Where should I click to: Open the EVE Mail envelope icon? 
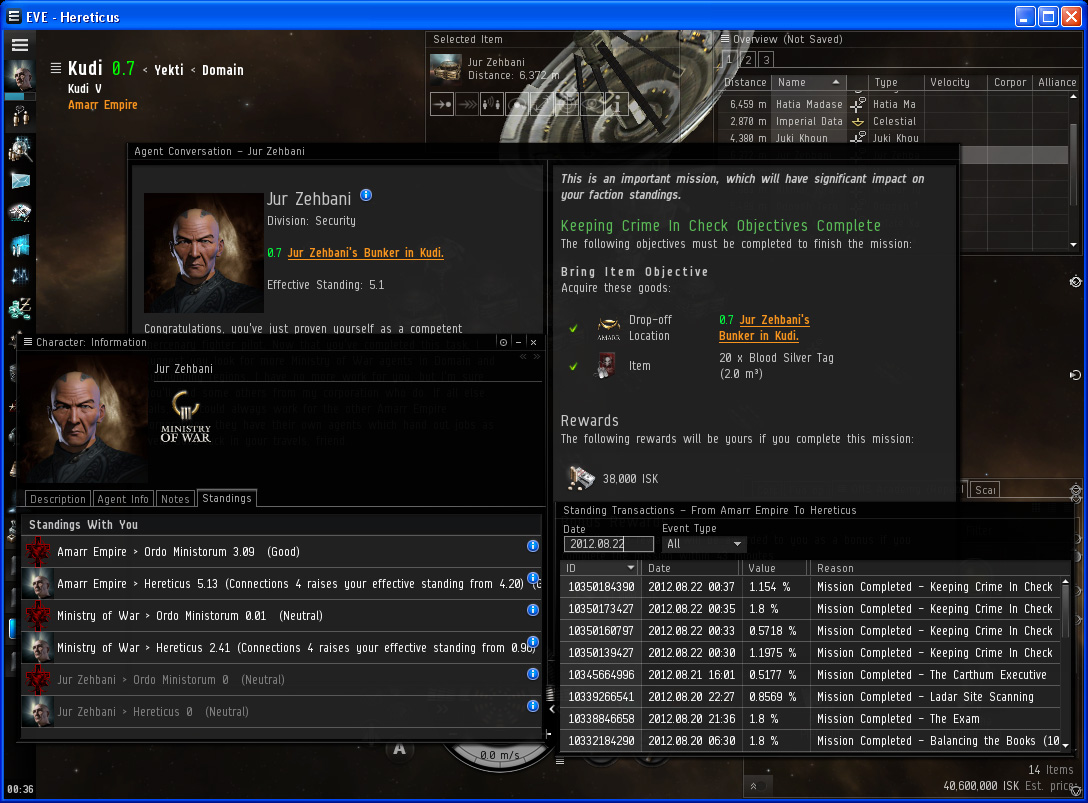tap(20, 181)
